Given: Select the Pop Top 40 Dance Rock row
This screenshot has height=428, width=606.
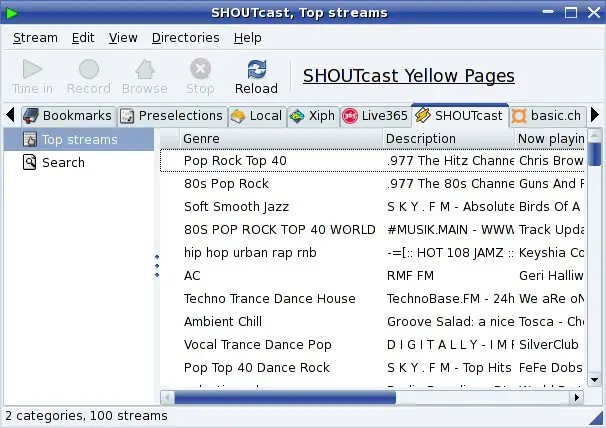Looking at the screenshot, I should click(x=372, y=367).
